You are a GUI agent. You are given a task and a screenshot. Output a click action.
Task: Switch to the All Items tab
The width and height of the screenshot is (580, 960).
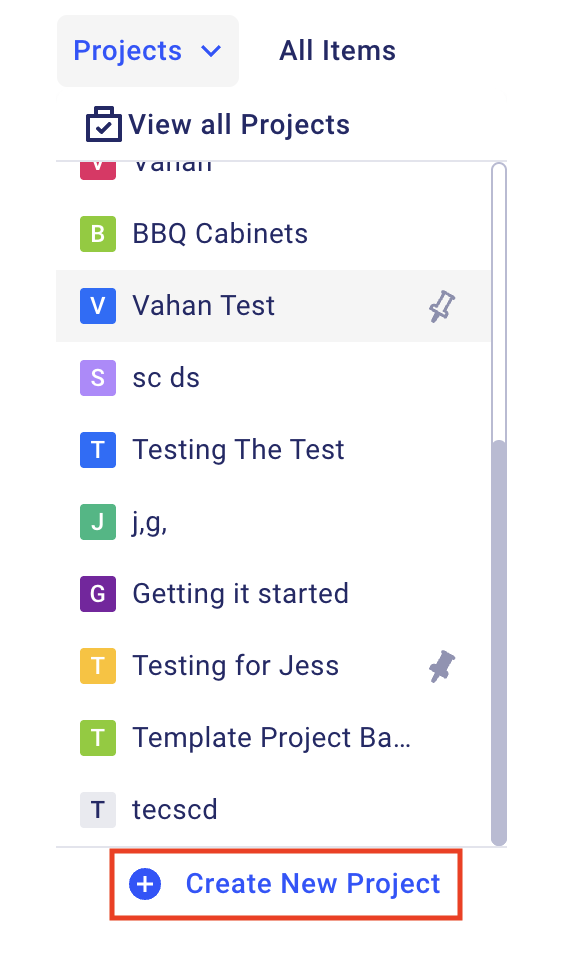[x=337, y=51]
